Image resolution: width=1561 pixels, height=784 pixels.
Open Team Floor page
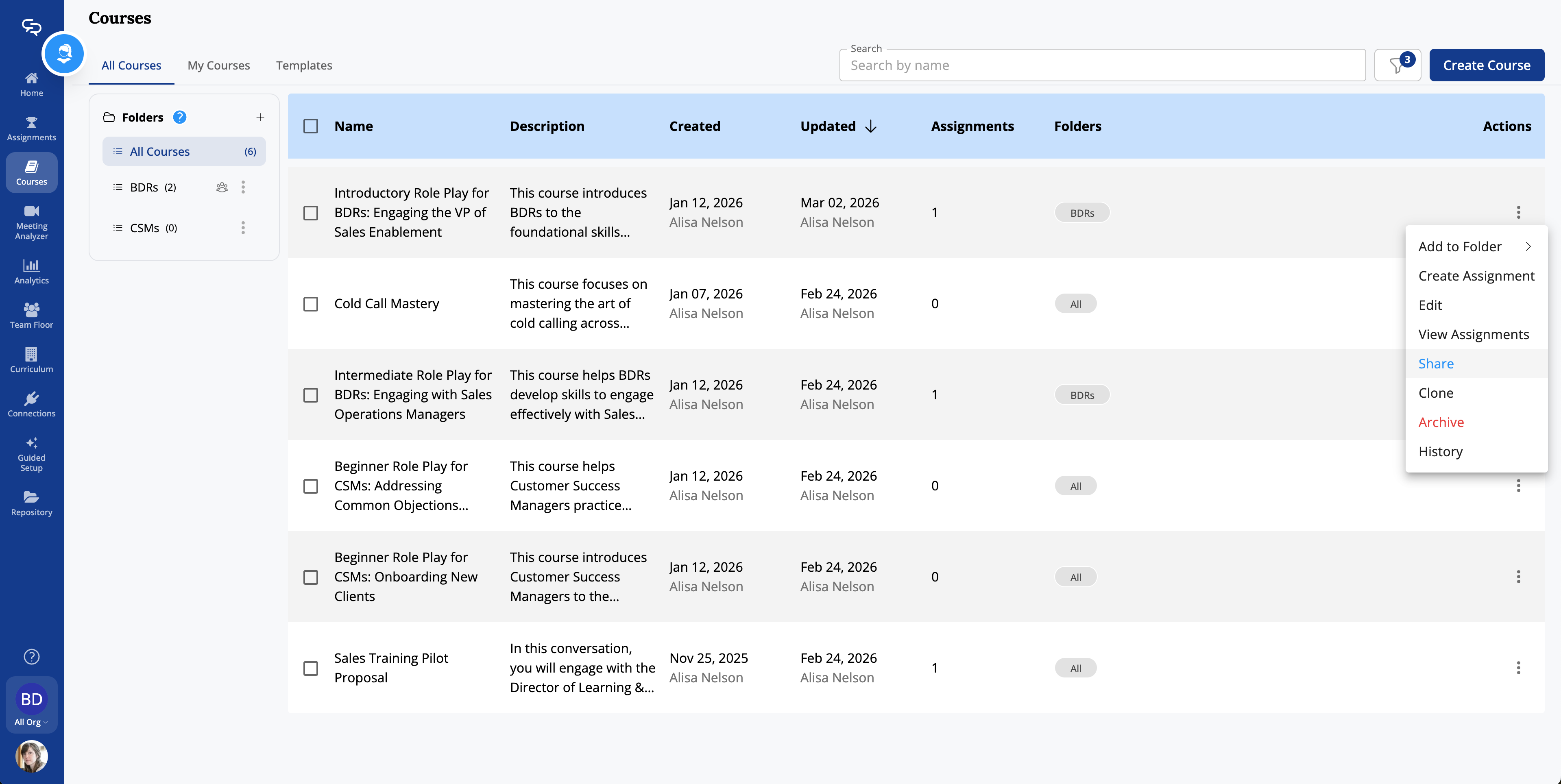(31, 315)
